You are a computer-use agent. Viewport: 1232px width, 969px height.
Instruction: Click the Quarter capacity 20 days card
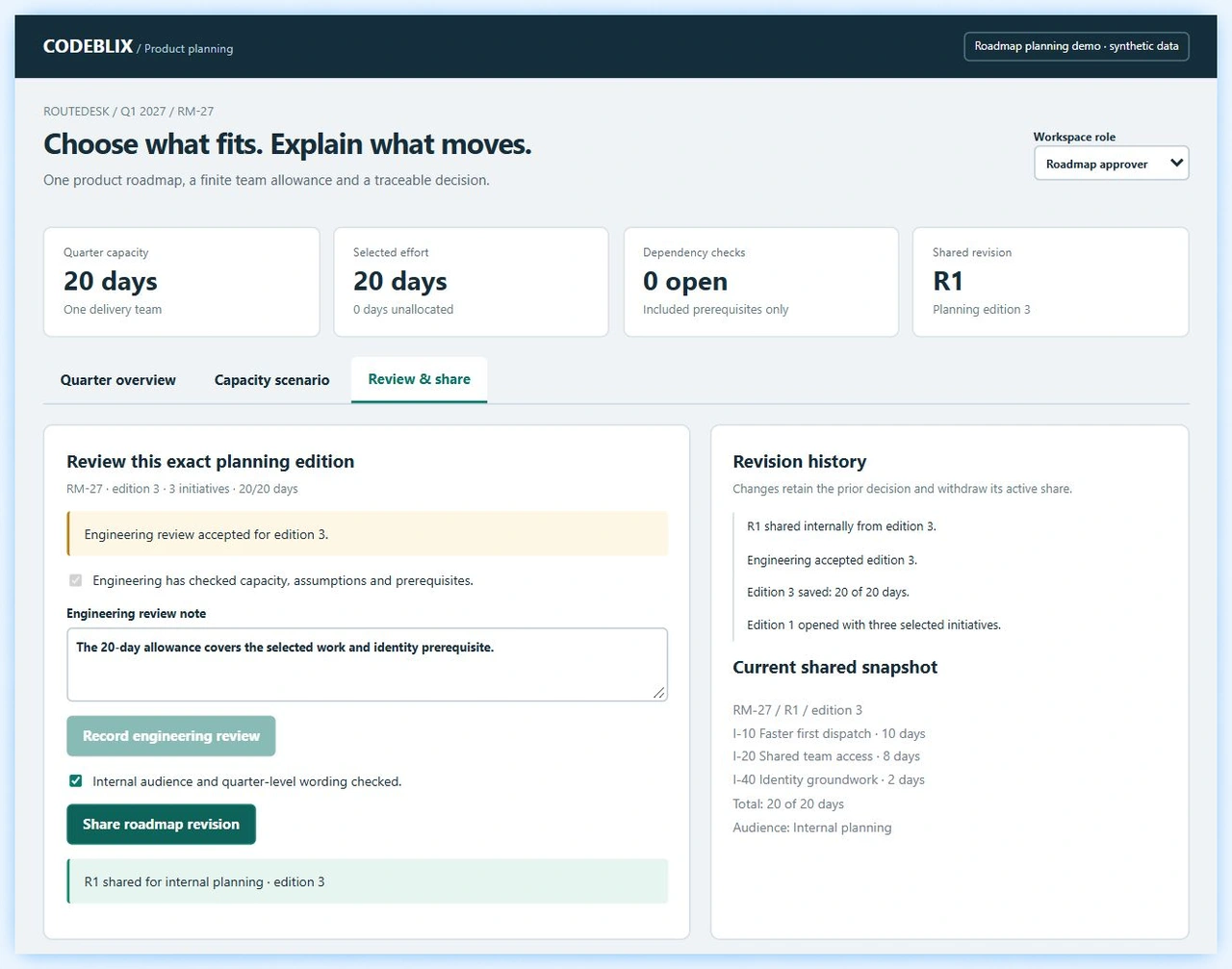pyautogui.click(x=182, y=282)
